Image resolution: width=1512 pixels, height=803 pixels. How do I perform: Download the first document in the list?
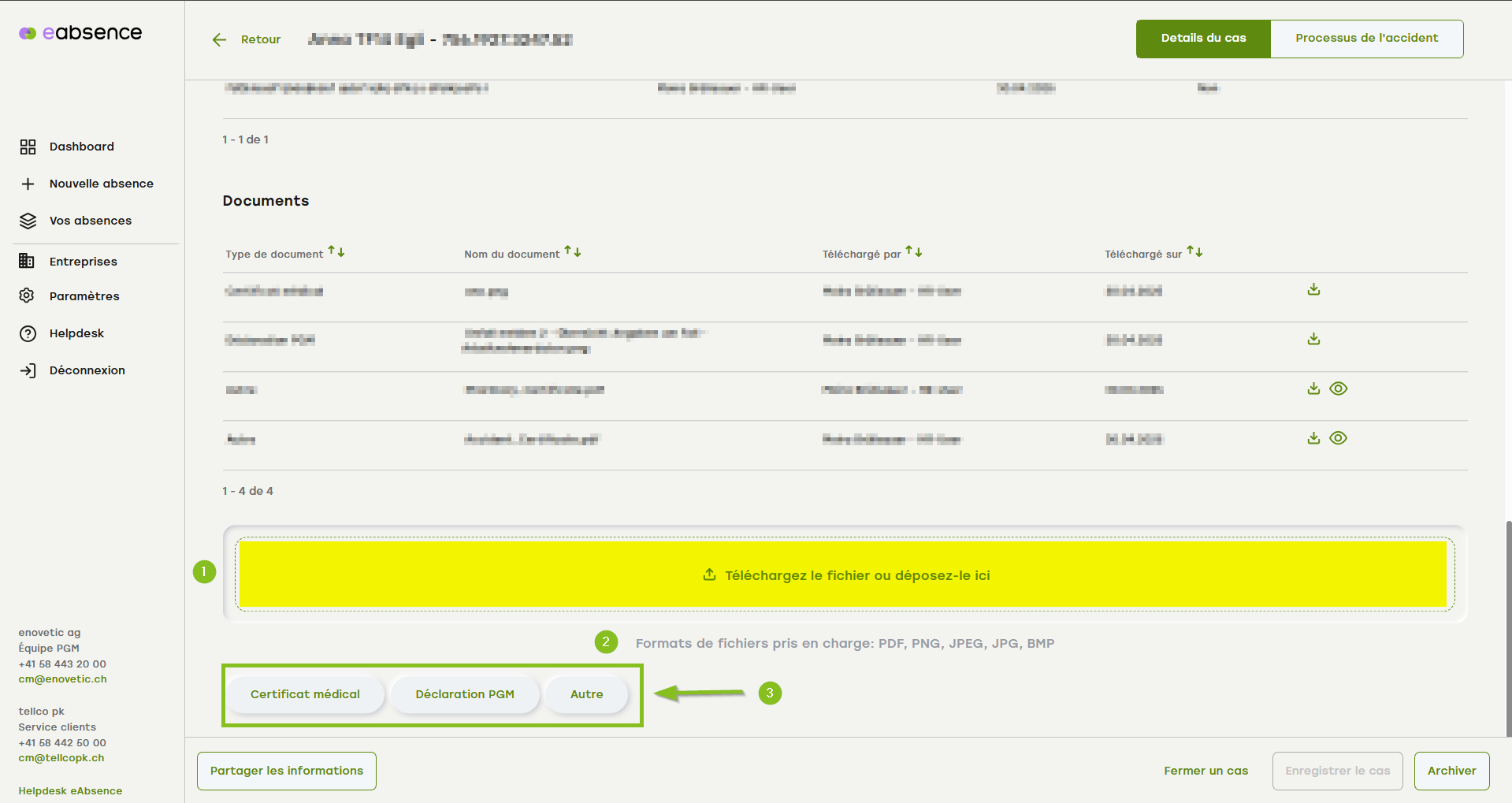[1313, 290]
